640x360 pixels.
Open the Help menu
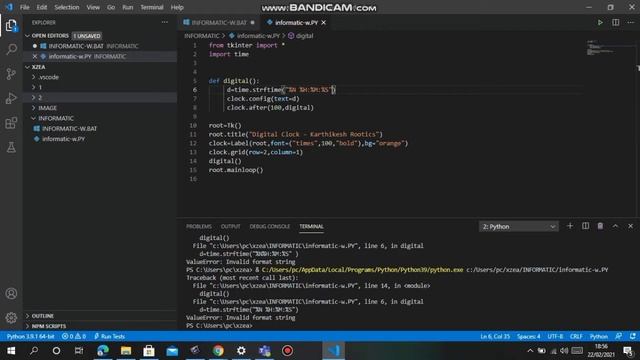tap(177, 7)
